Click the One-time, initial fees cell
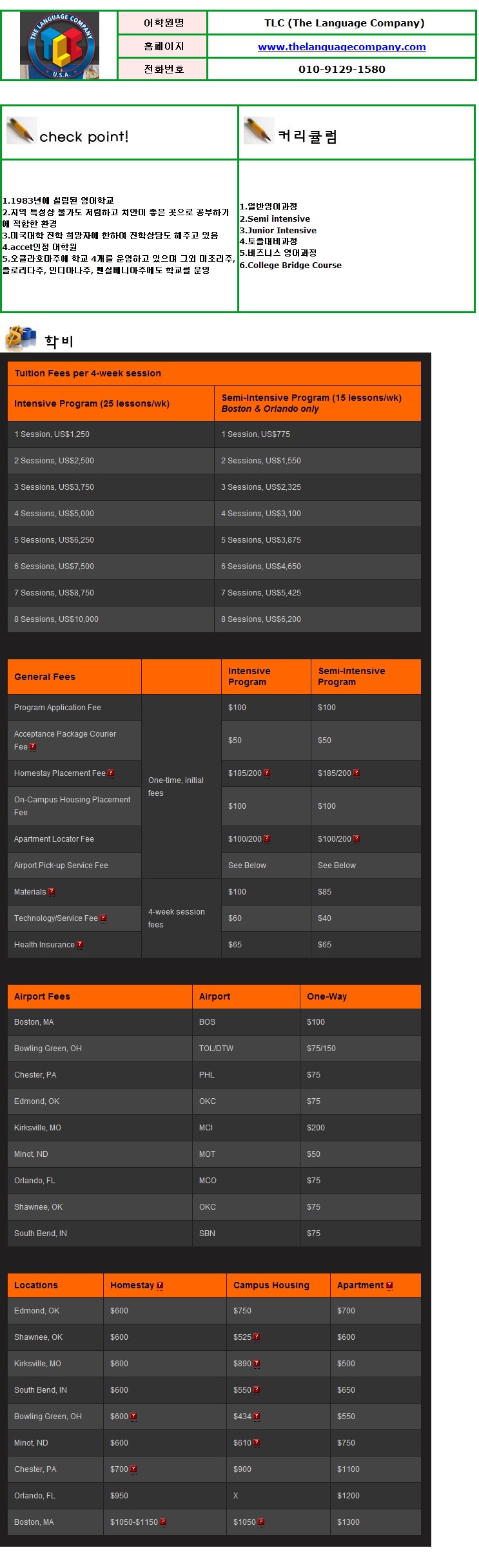 point(181,786)
